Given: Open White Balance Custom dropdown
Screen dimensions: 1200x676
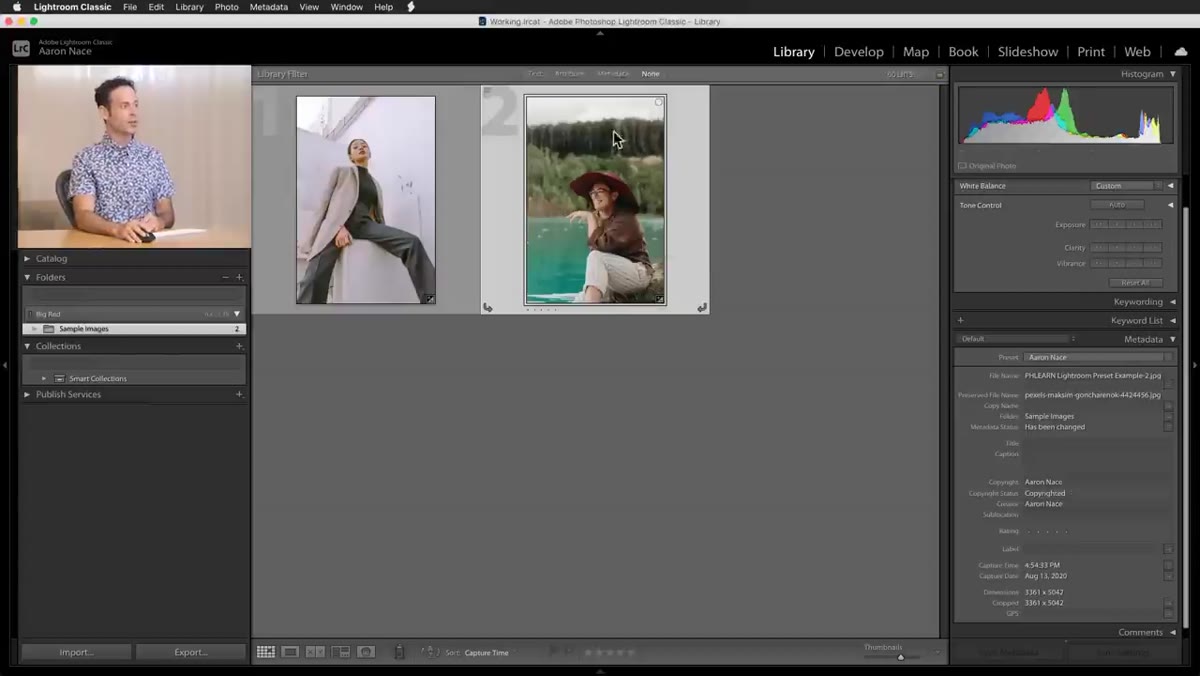Looking at the screenshot, I should 1127,186.
